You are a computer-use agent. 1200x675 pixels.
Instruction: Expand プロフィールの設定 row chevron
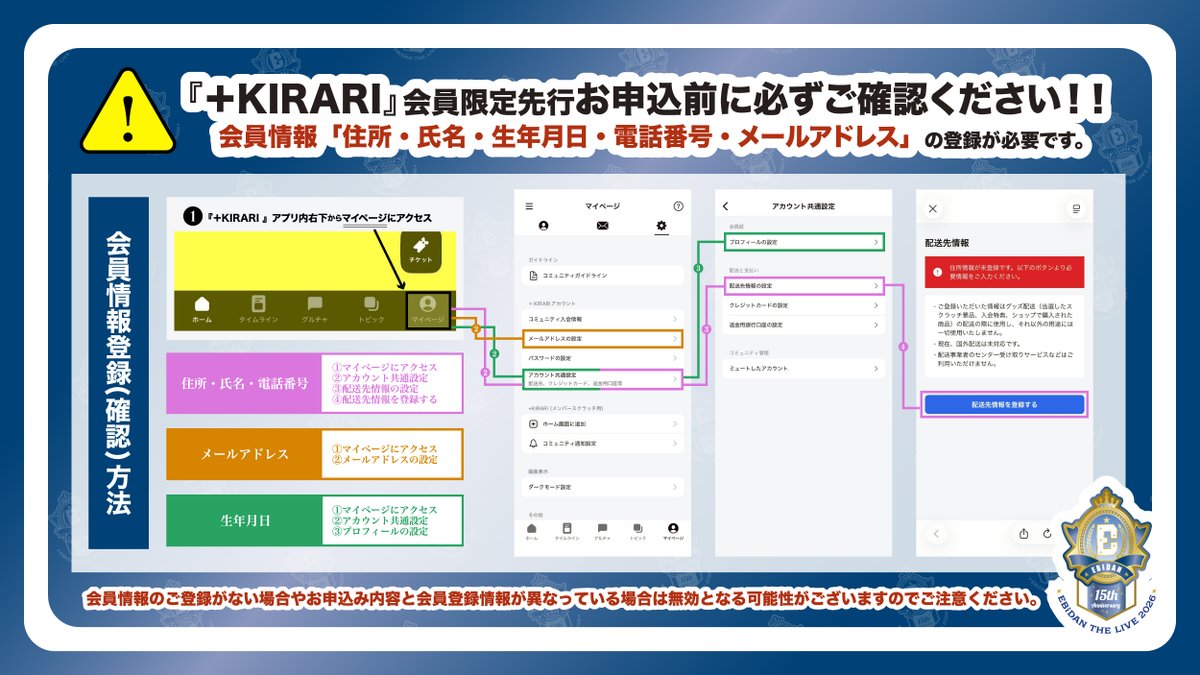[x=876, y=242]
